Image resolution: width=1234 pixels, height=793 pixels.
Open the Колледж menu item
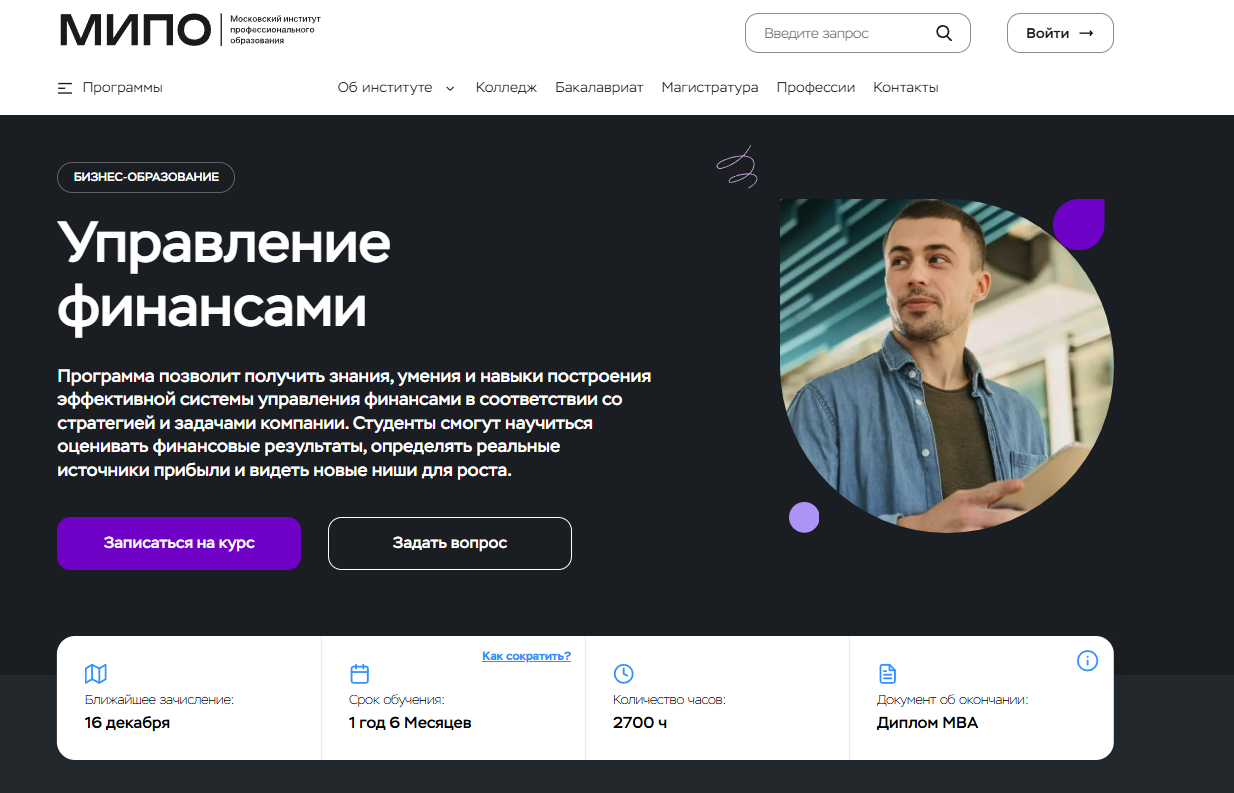pos(506,88)
